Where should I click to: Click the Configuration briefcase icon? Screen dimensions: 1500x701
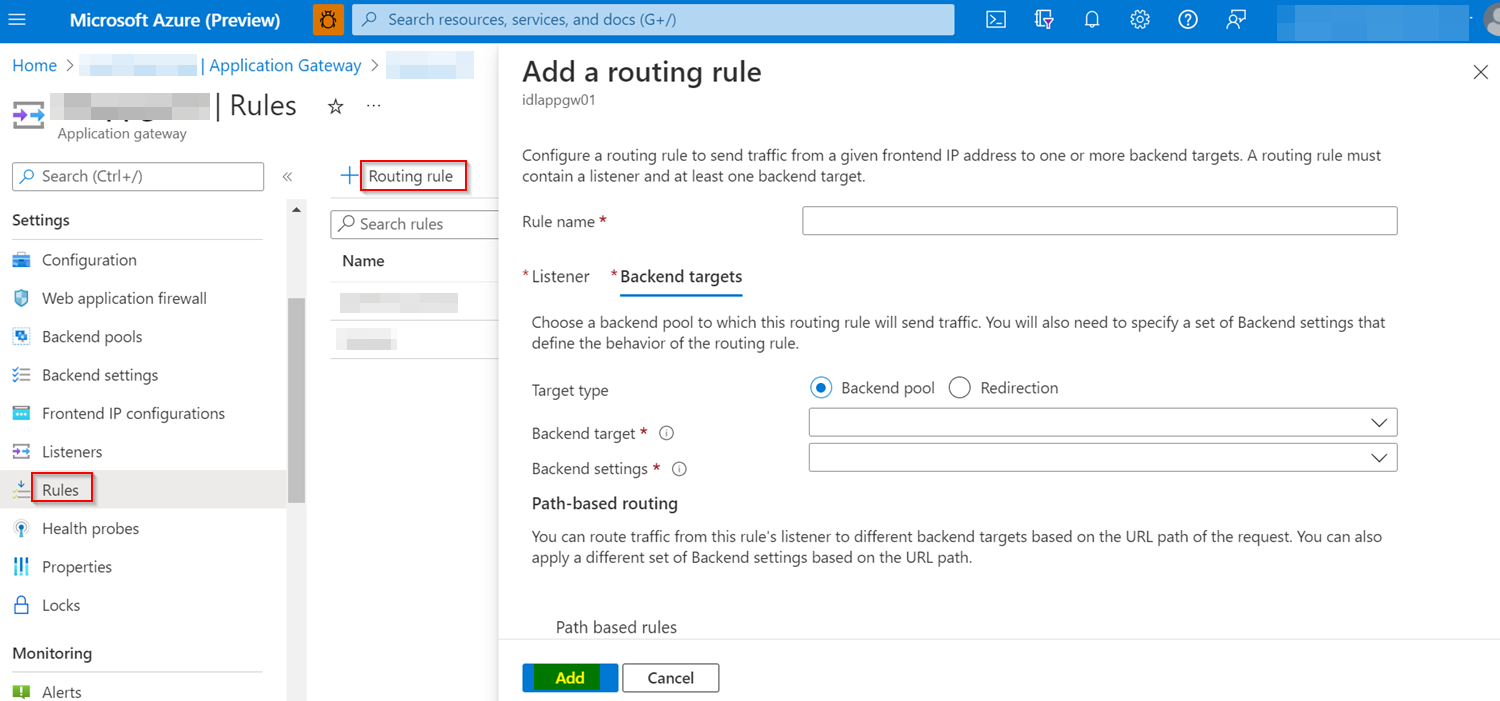coord(21,260)
